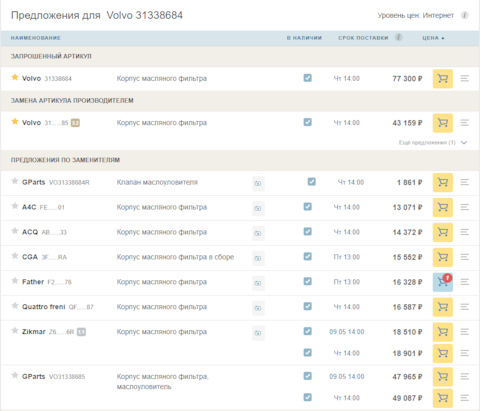Open details menu for Zikmar 18 510 ₽ row
Viewport: 480px width, 411px height.
point(465,332)
